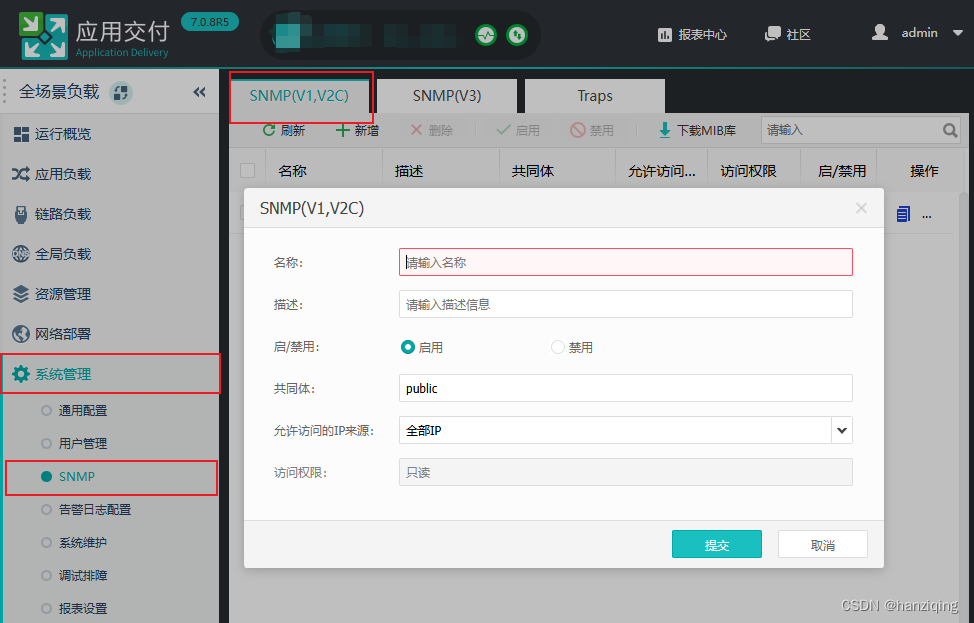Switch to the SNMP(V1,V2C) tab
This screenshot has width=974, height=623.
299,96
